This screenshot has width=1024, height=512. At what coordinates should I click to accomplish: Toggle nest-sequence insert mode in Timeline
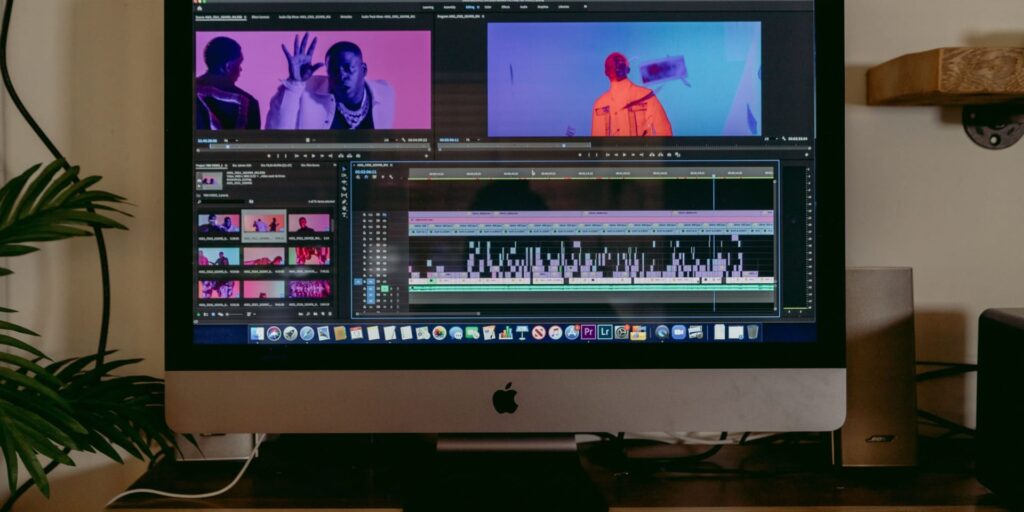pyautogui.click(x=358, y=177)
